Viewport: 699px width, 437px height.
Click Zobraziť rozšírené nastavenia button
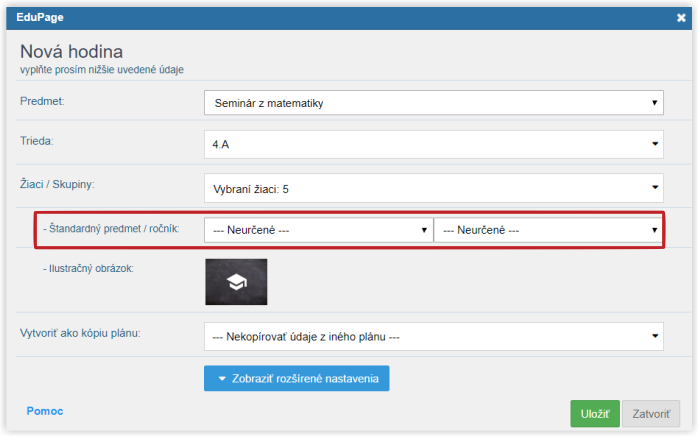point(296,379)
